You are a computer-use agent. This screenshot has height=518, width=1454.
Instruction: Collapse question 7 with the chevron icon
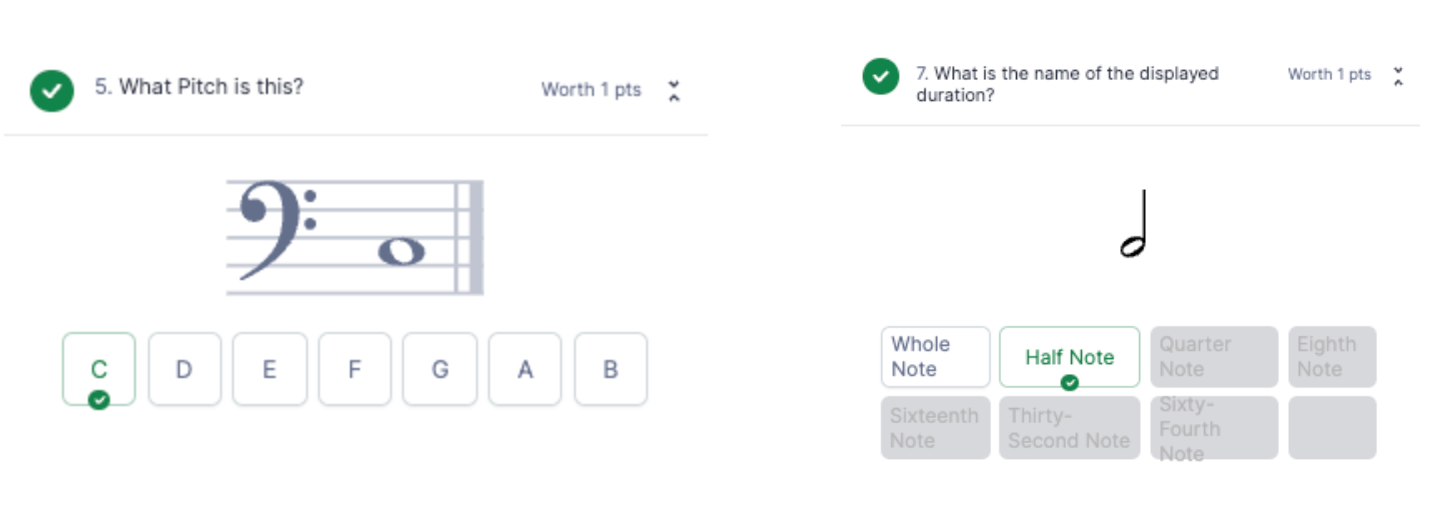point(1398,76)
